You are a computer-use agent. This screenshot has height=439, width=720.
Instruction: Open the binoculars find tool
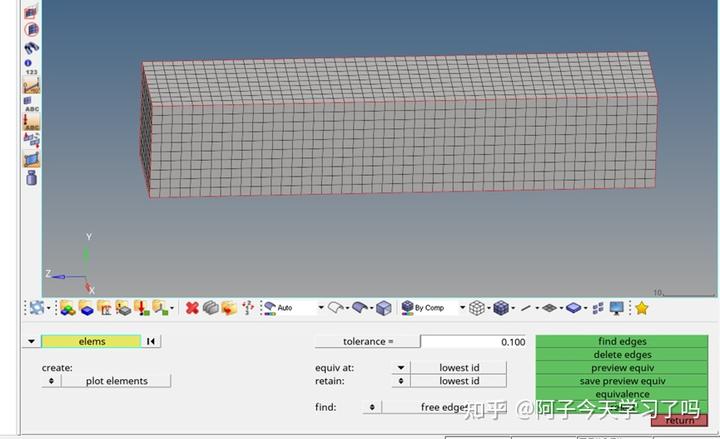click(x=31, y=48)
